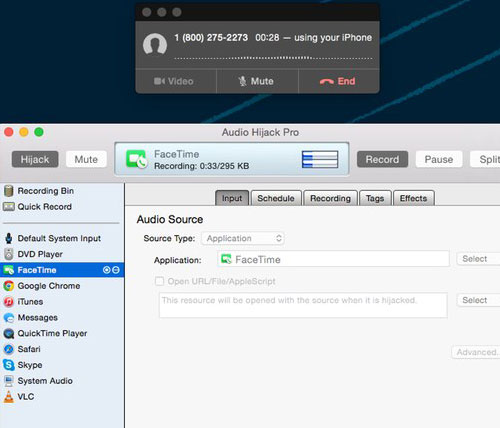Image resolution: width=500 pixels, height=428 pixels.
Task: Click the Recording Bin icon in sidebar
Action: [x=9, y=191]
